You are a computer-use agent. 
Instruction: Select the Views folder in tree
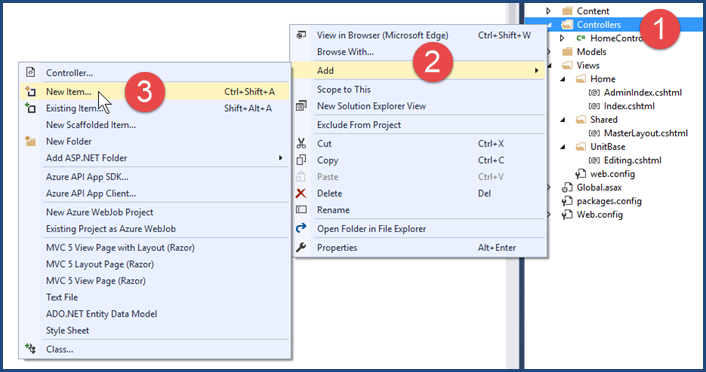tap(588, 65)
